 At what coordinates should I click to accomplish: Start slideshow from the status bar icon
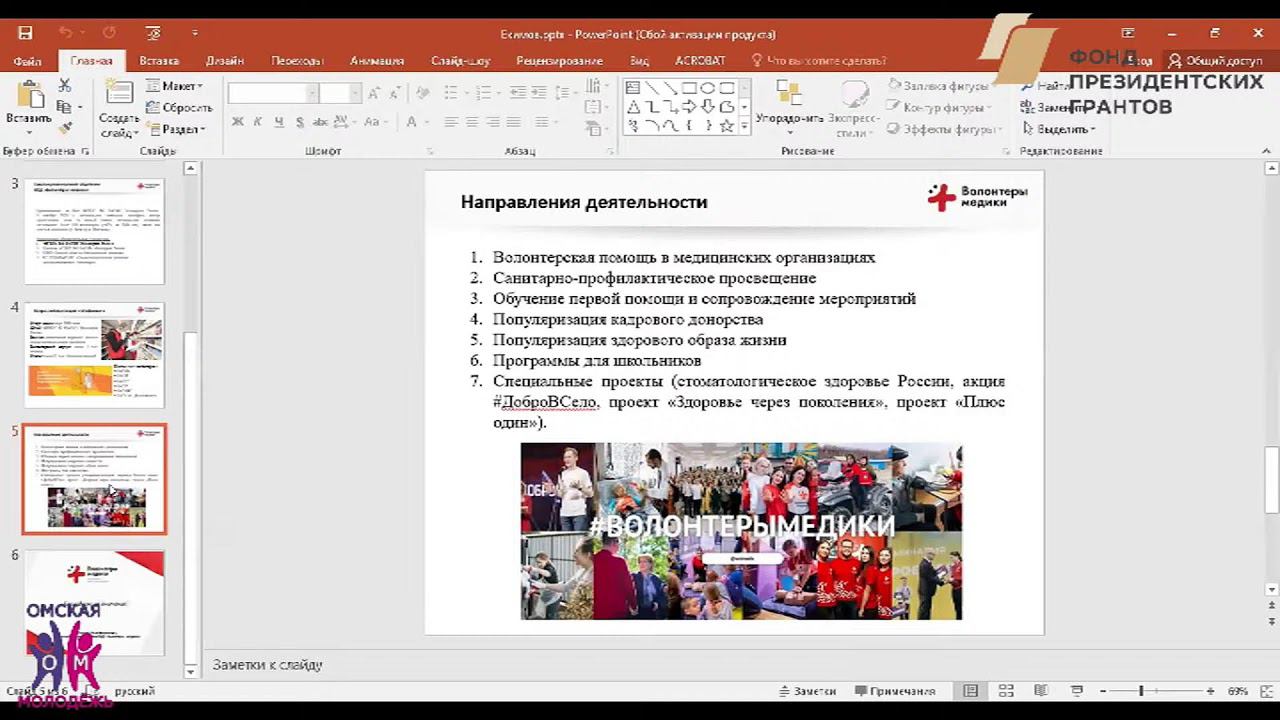[1076, 691]
